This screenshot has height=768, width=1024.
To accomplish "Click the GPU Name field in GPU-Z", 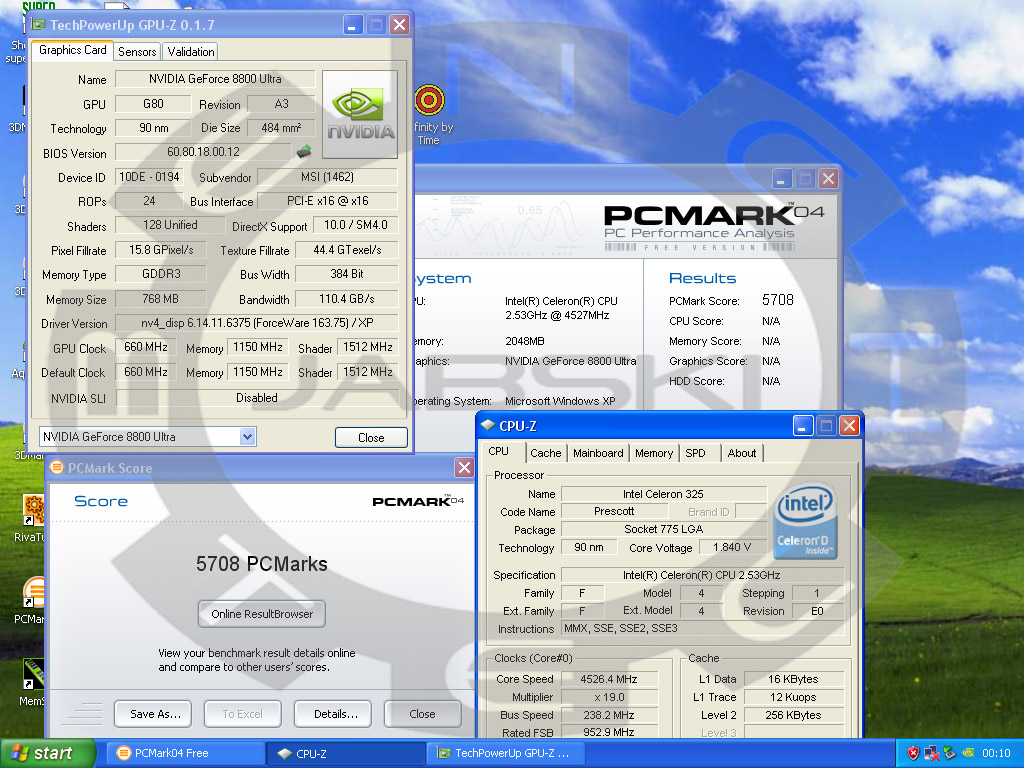I will 215,79.
